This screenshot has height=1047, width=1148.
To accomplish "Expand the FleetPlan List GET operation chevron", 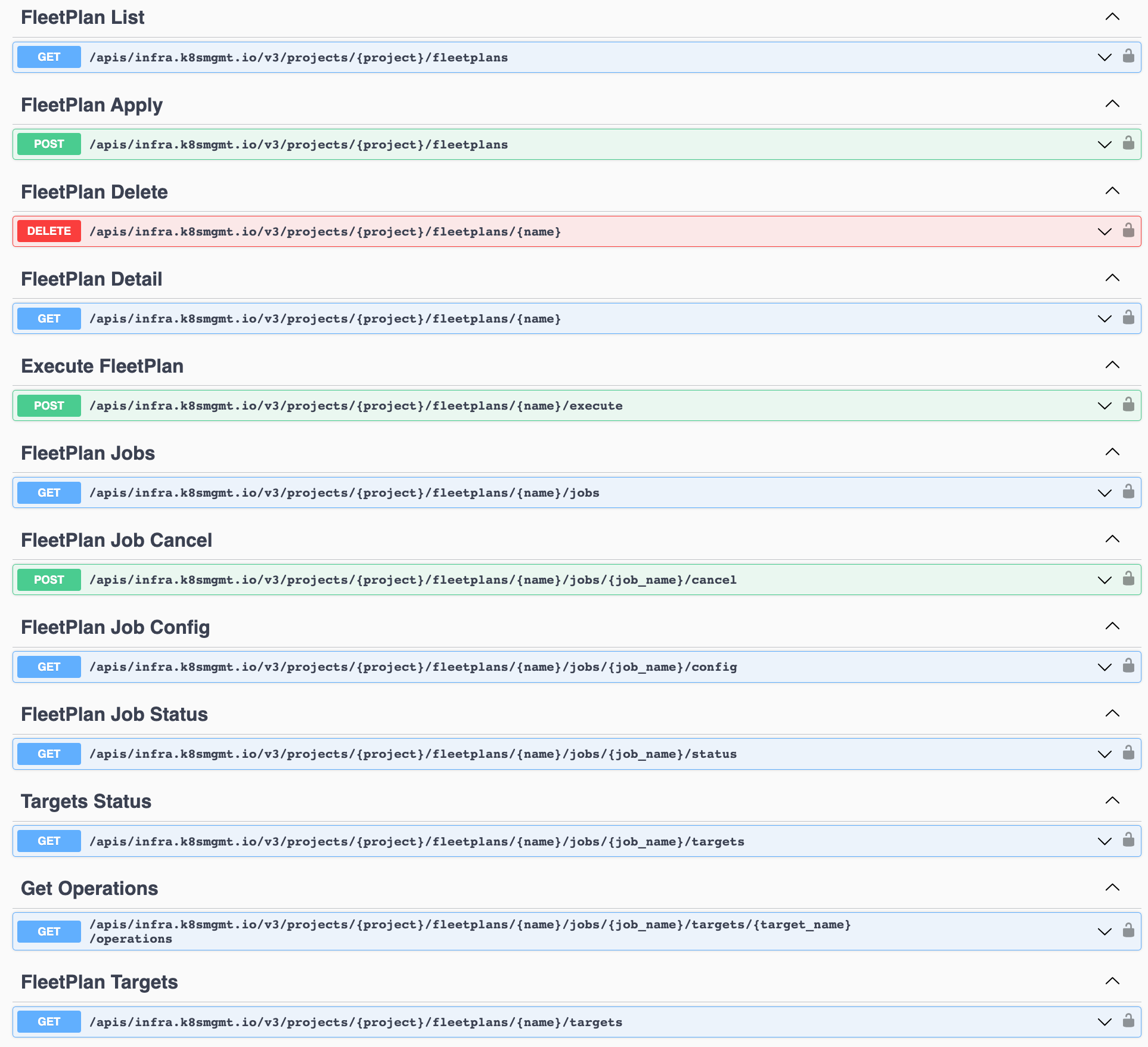I will click(x=1104, y=58).
